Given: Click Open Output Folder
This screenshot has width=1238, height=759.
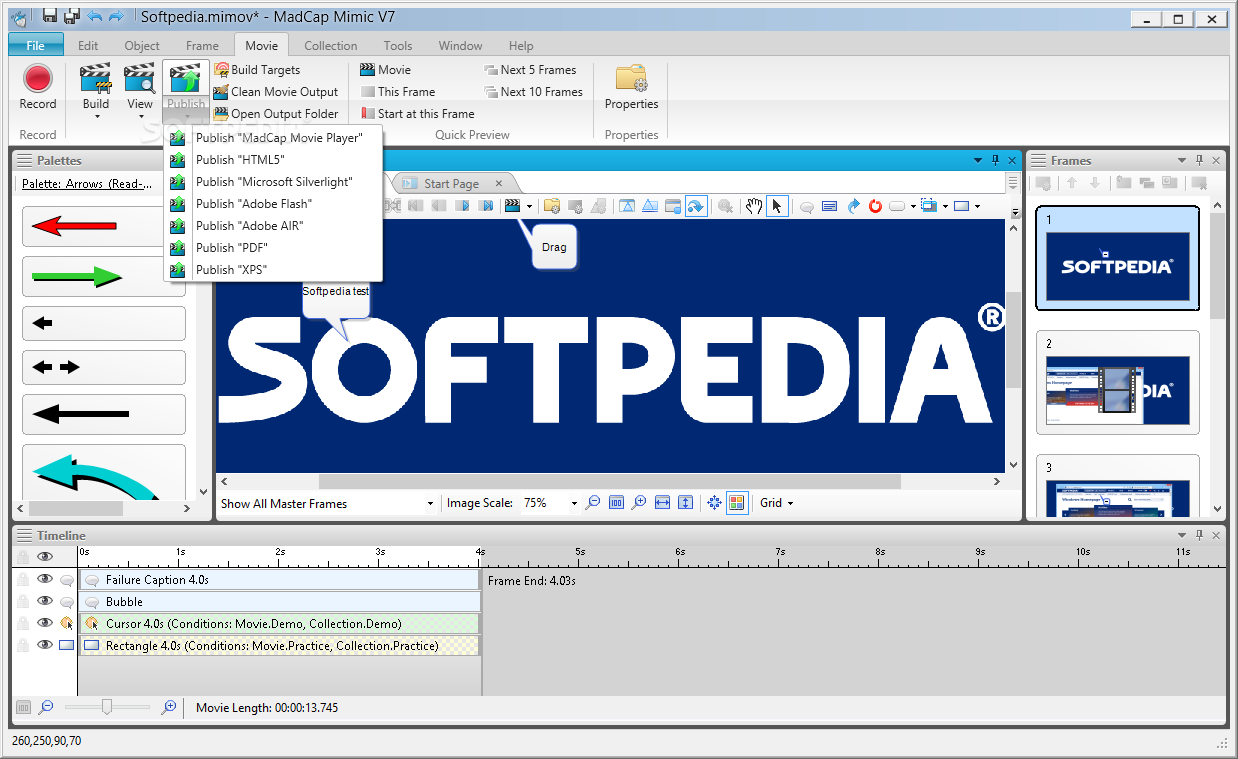Looking at the screenshot, I should [x=284, y=114].
